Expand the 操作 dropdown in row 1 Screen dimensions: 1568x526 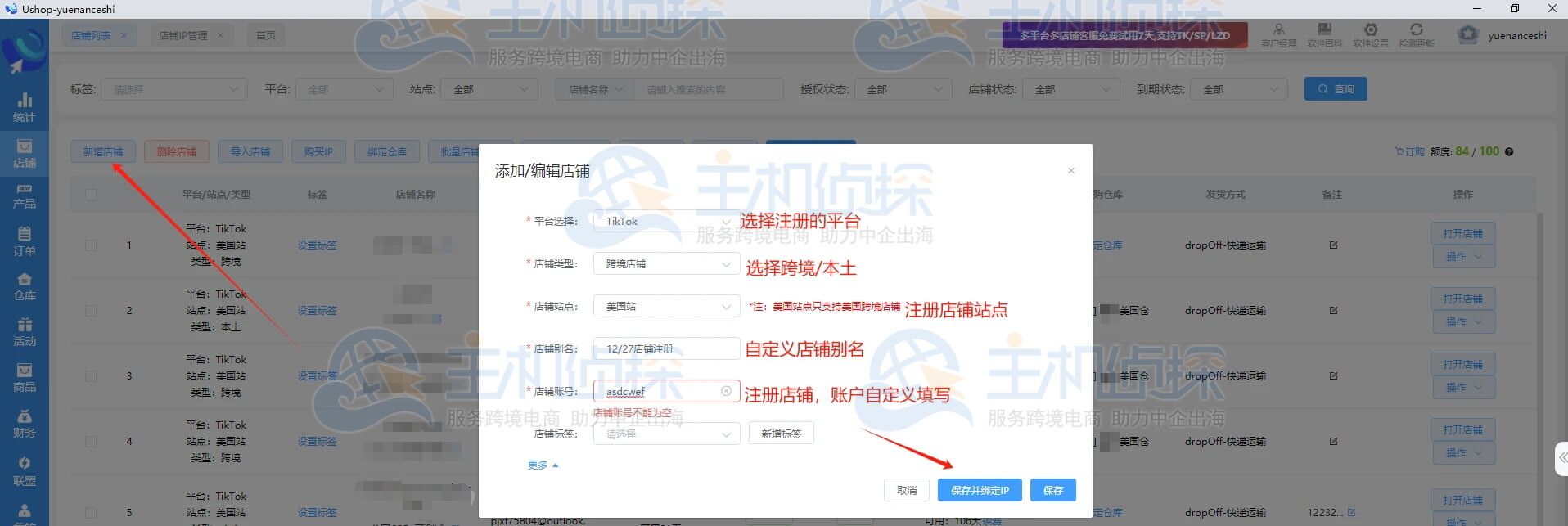tap(1463, 256)
